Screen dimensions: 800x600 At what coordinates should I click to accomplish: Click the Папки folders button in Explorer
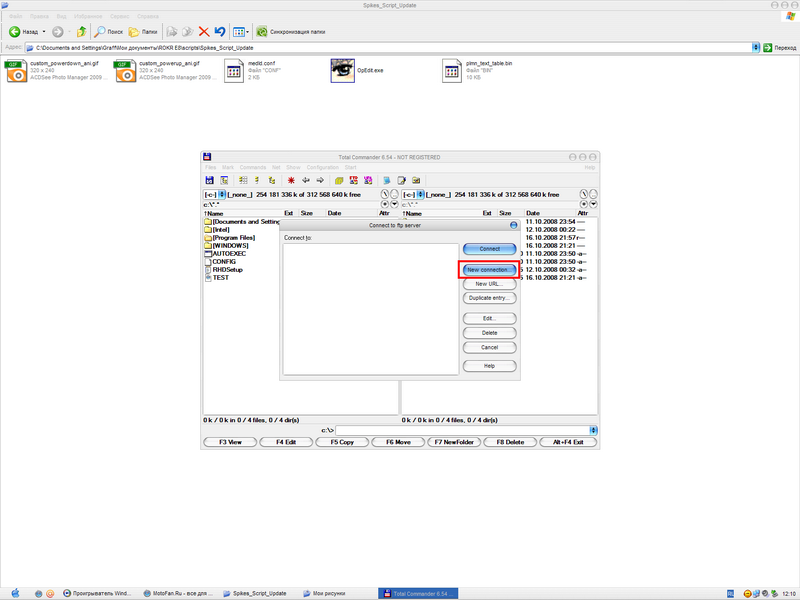click(143, 32)
